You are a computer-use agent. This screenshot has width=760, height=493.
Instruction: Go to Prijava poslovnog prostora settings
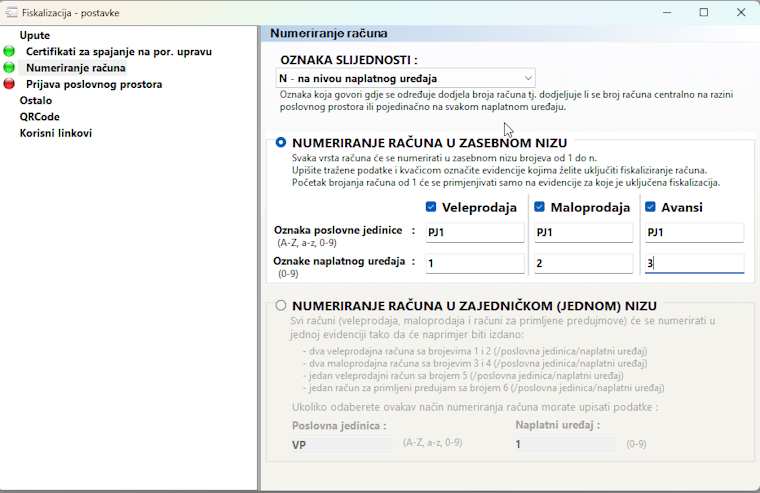point(94,84)
